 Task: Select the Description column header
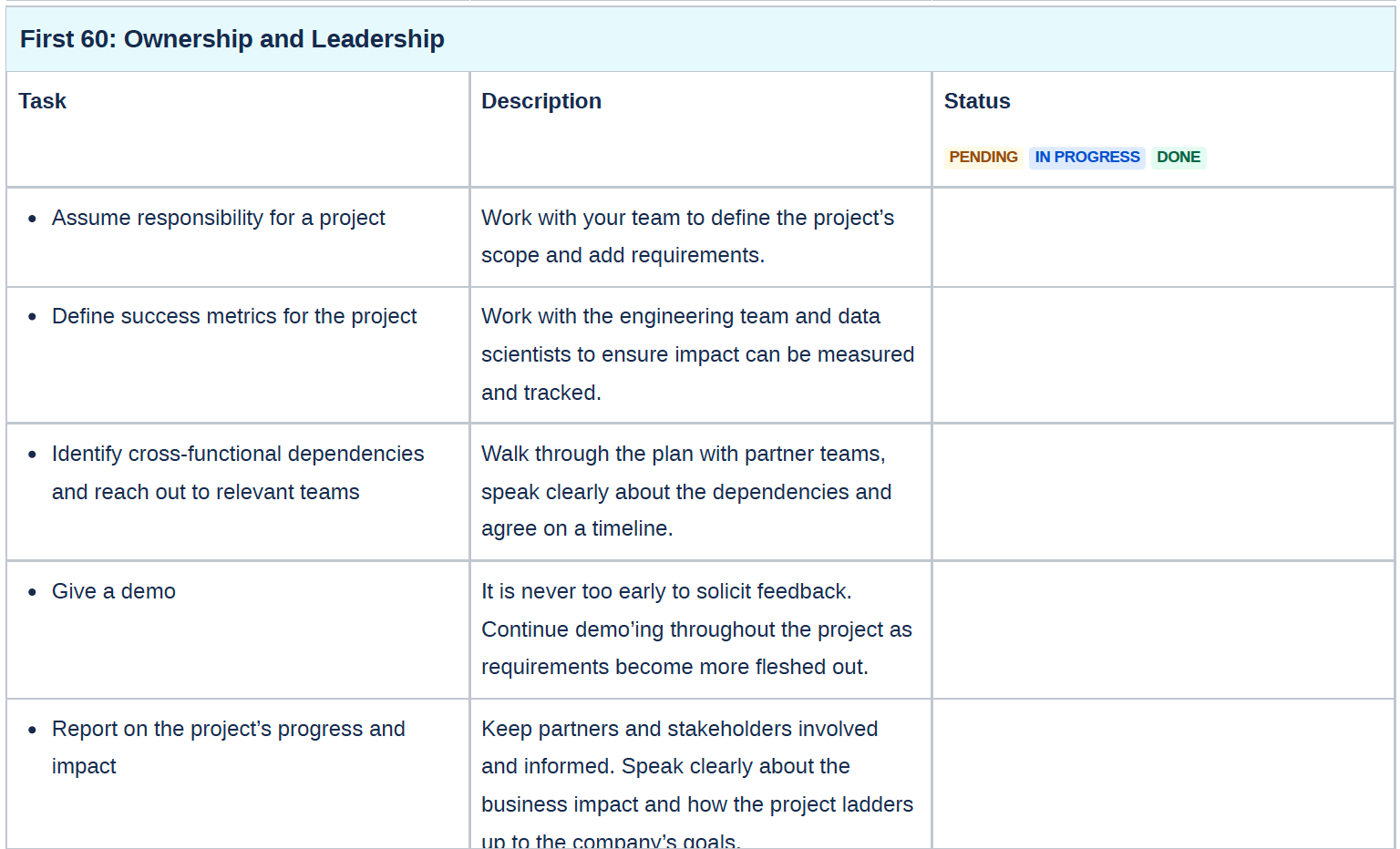point(541,101)
